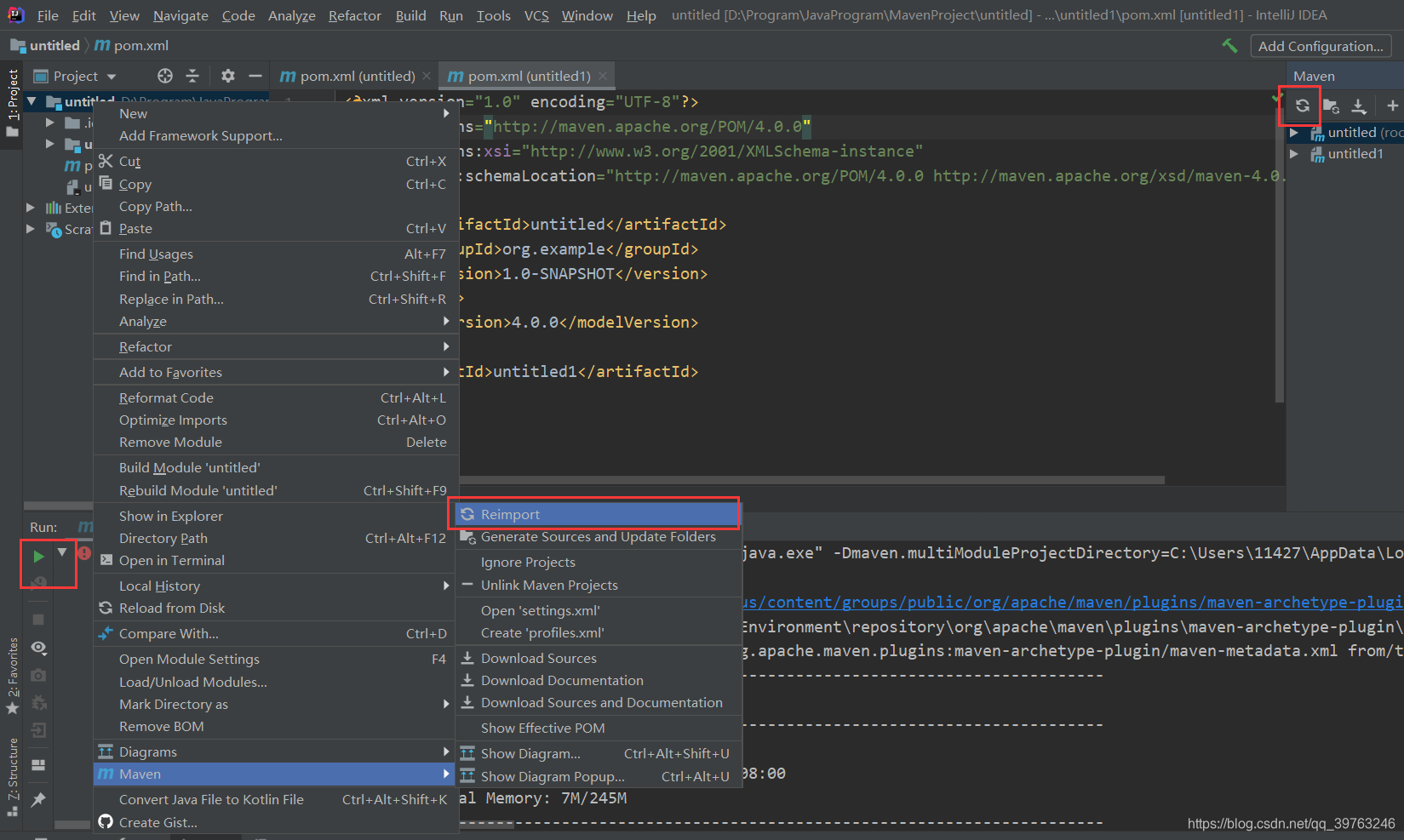Click the red error indicator in Run panel
Image resolution: width=1404 pixels, height=840 pixels.
(84, 553)
